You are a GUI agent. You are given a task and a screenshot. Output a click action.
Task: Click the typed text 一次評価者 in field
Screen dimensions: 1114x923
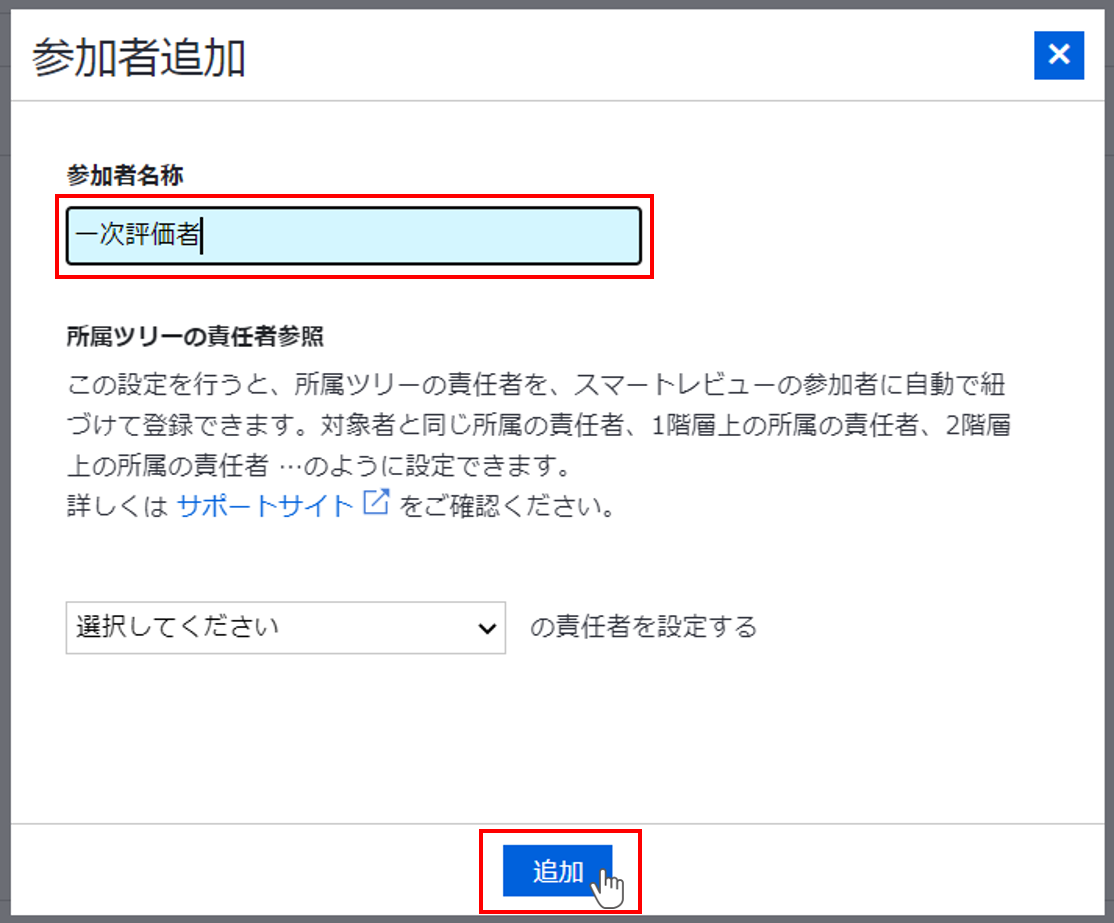[x=138, y=236]
